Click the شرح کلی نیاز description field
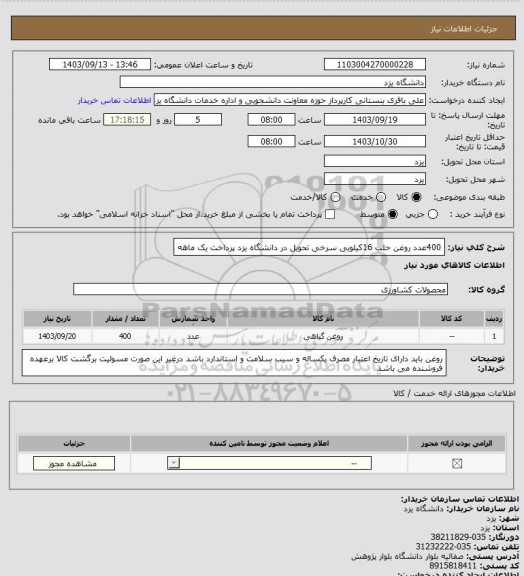The image size is (524, 576). tap(309, 247)
